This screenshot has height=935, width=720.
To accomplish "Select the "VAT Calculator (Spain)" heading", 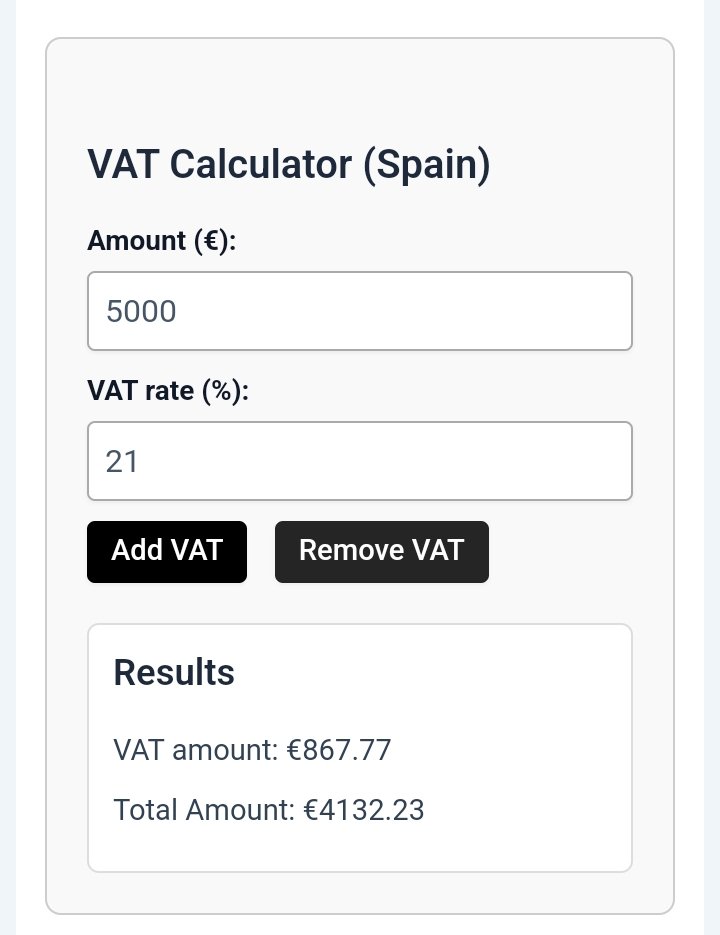I will tap(289, 165).
